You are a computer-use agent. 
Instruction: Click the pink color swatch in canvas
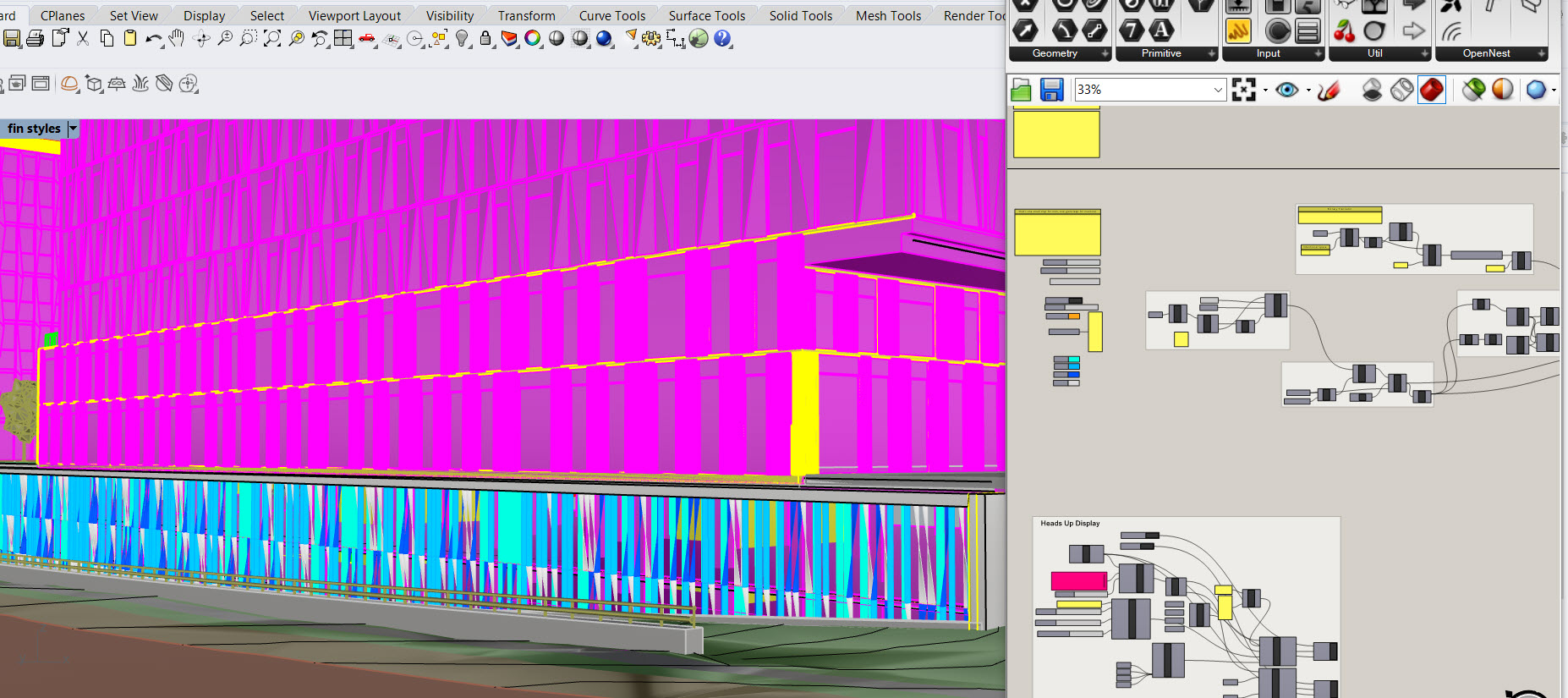coord(1078,580)
